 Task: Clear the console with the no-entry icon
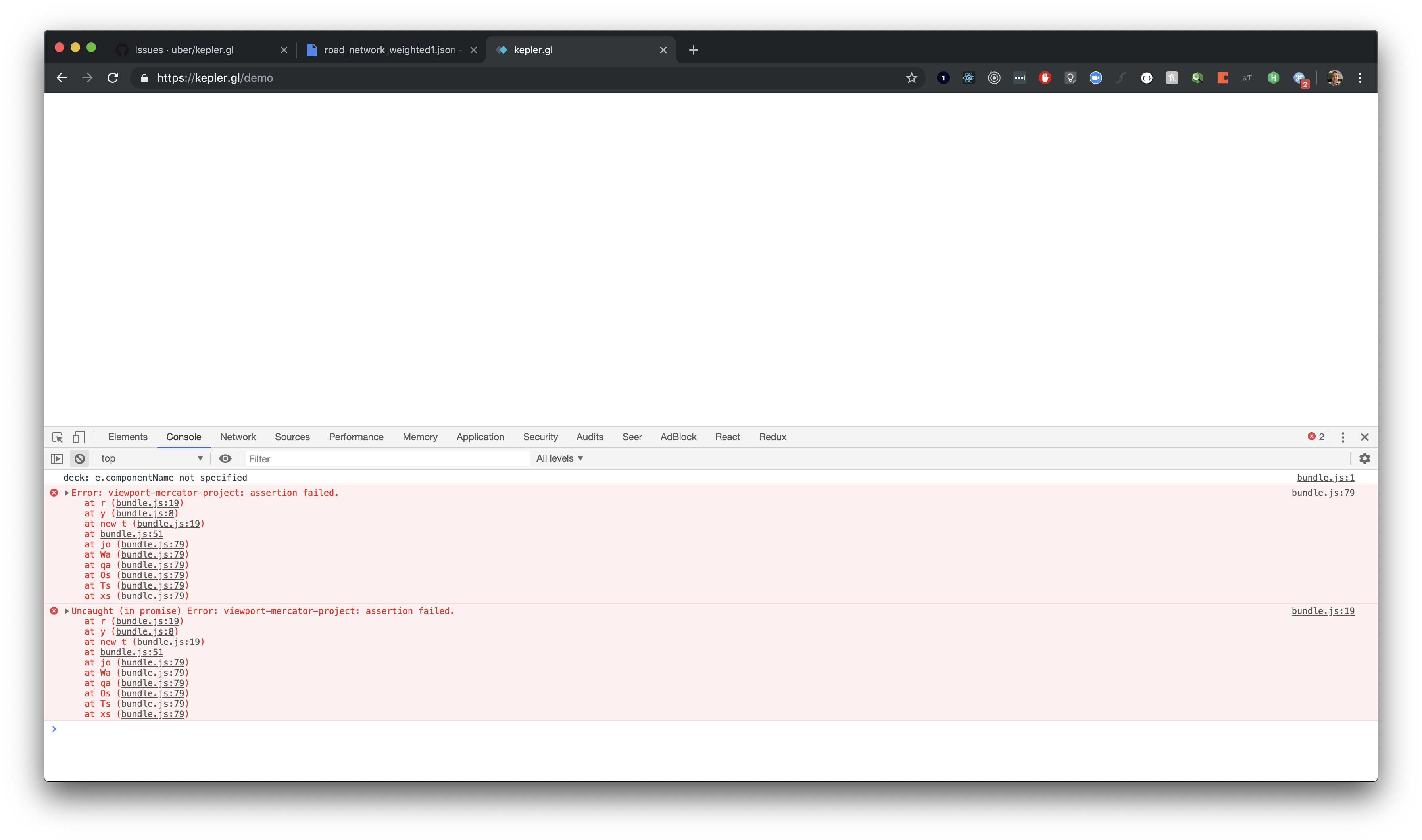click(x=79, y=458)
